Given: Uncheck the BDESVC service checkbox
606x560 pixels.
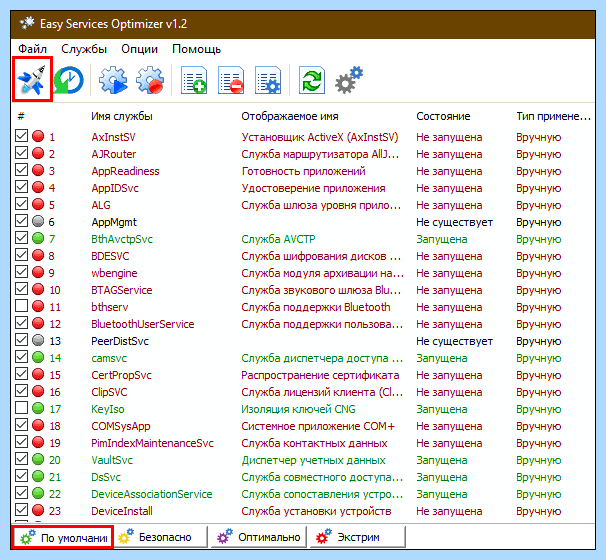Looking at the screenshot, I should coord(22,255).
